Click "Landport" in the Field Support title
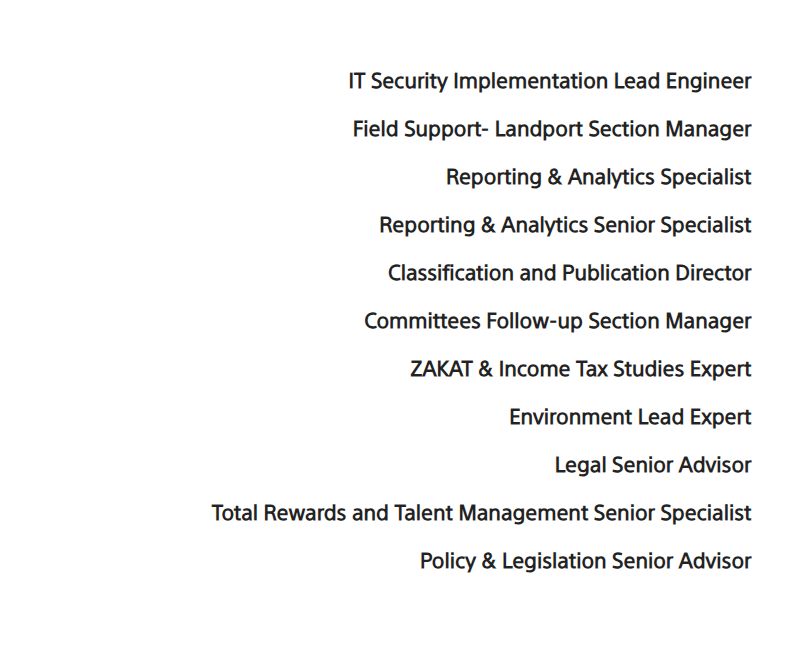 point(539,130)
